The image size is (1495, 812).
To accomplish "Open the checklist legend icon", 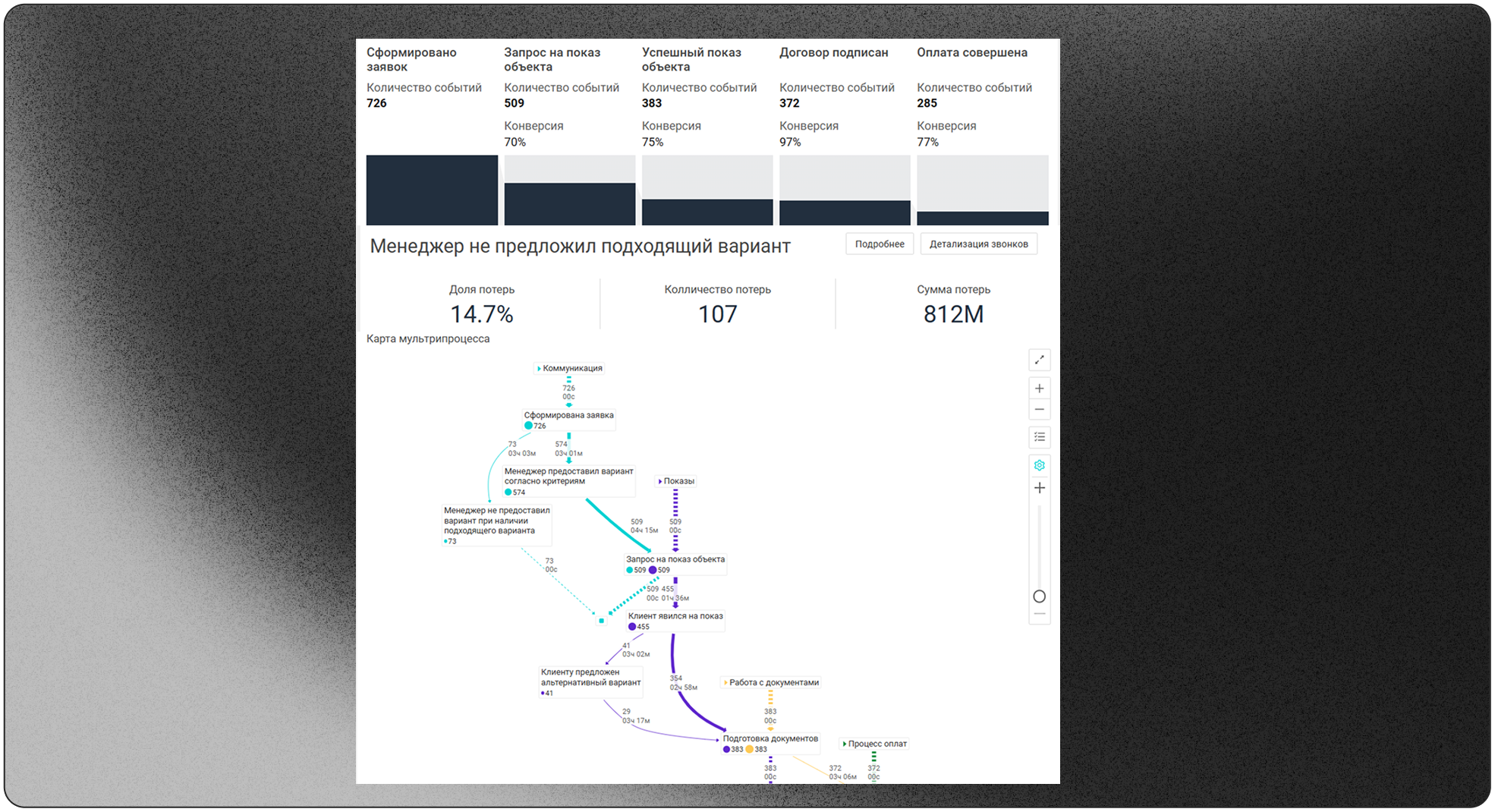I will coord(1039,437).
